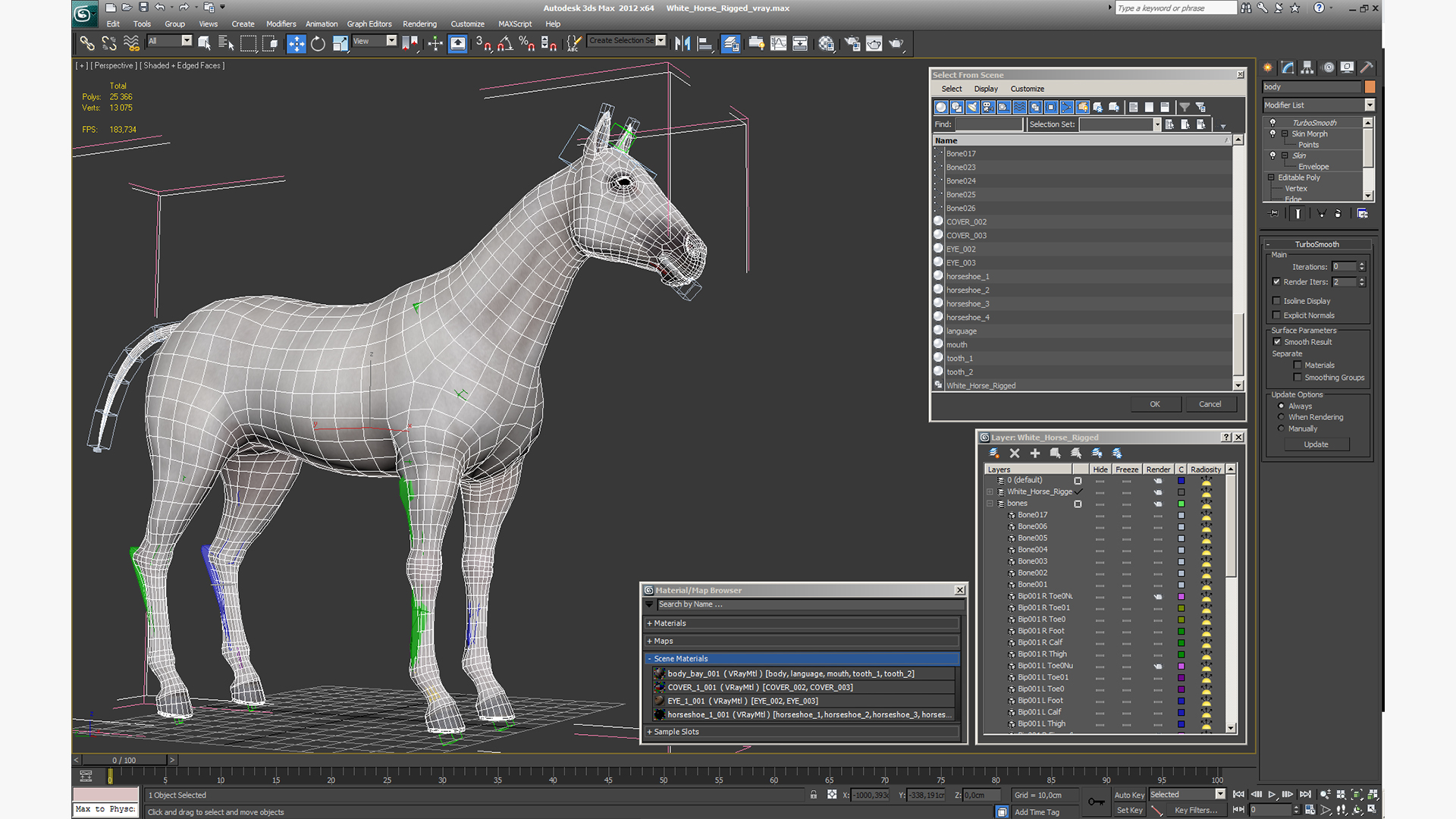Screen dimensions: 1456x819
Task: Open the Manage Layers toolbar icon
Action: [730, 43]
